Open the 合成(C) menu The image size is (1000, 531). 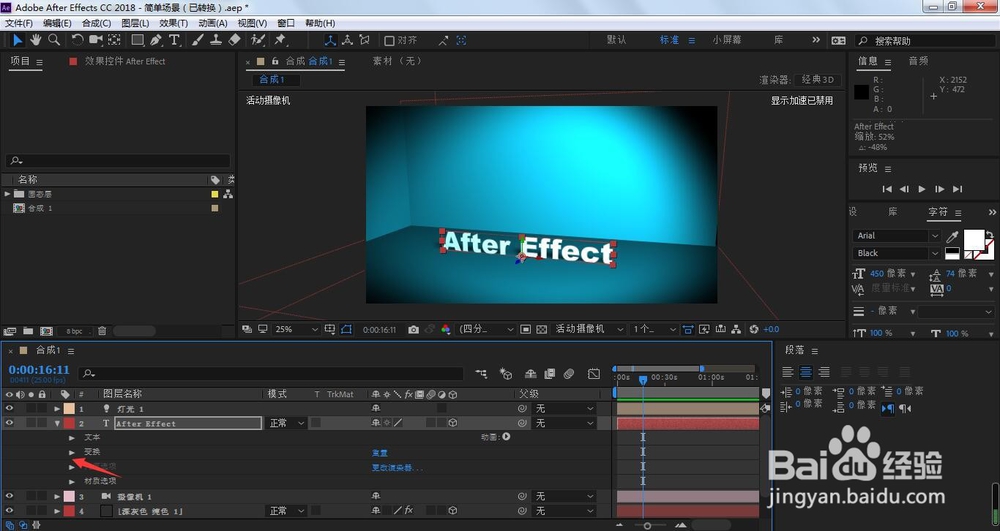96,23
